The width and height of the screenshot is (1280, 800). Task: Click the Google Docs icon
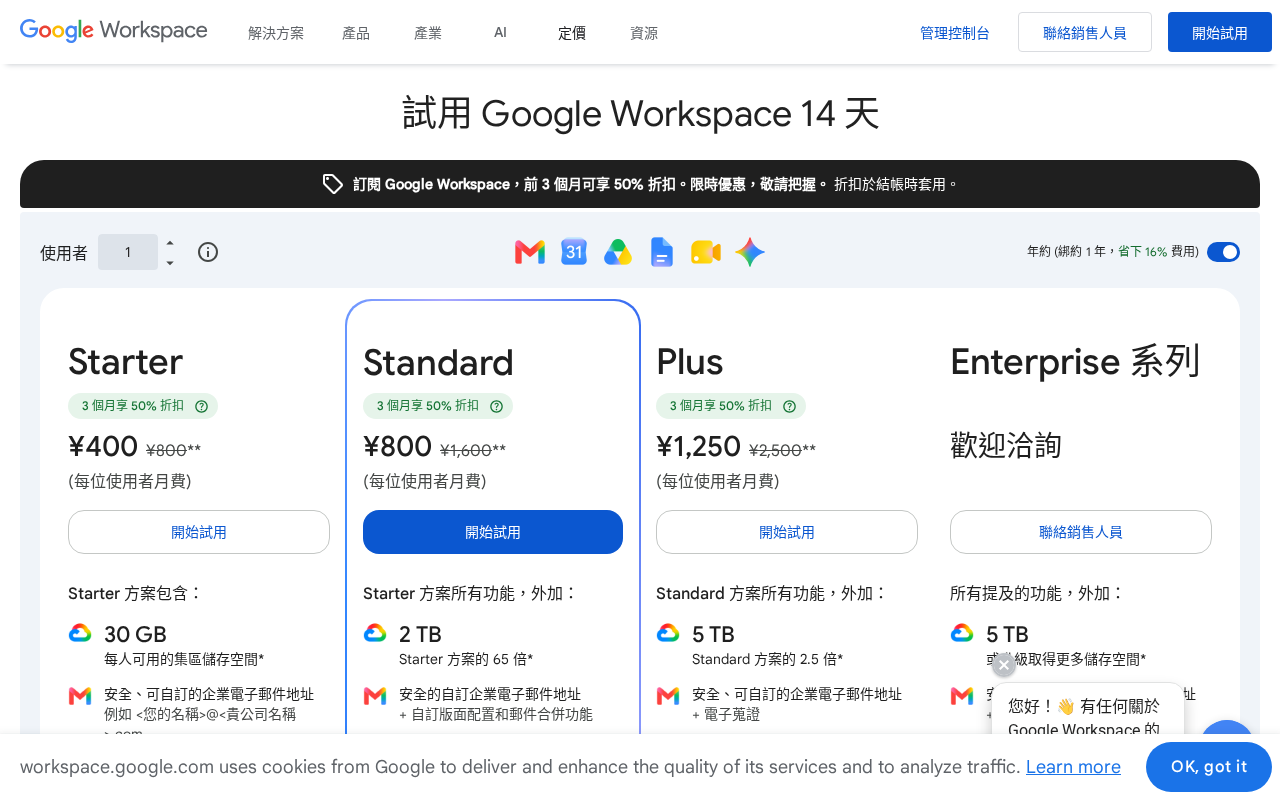point(661,252)
